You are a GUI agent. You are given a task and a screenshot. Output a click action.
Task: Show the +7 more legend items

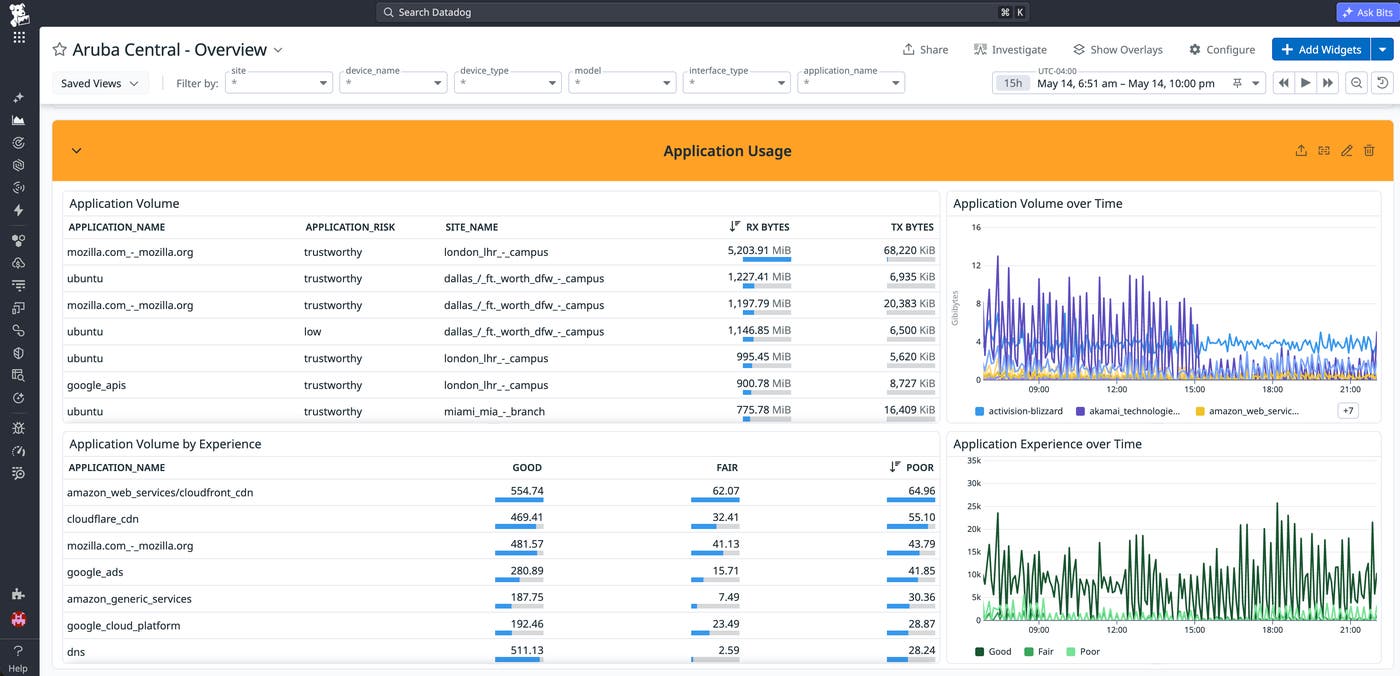tap(1347, 411)
